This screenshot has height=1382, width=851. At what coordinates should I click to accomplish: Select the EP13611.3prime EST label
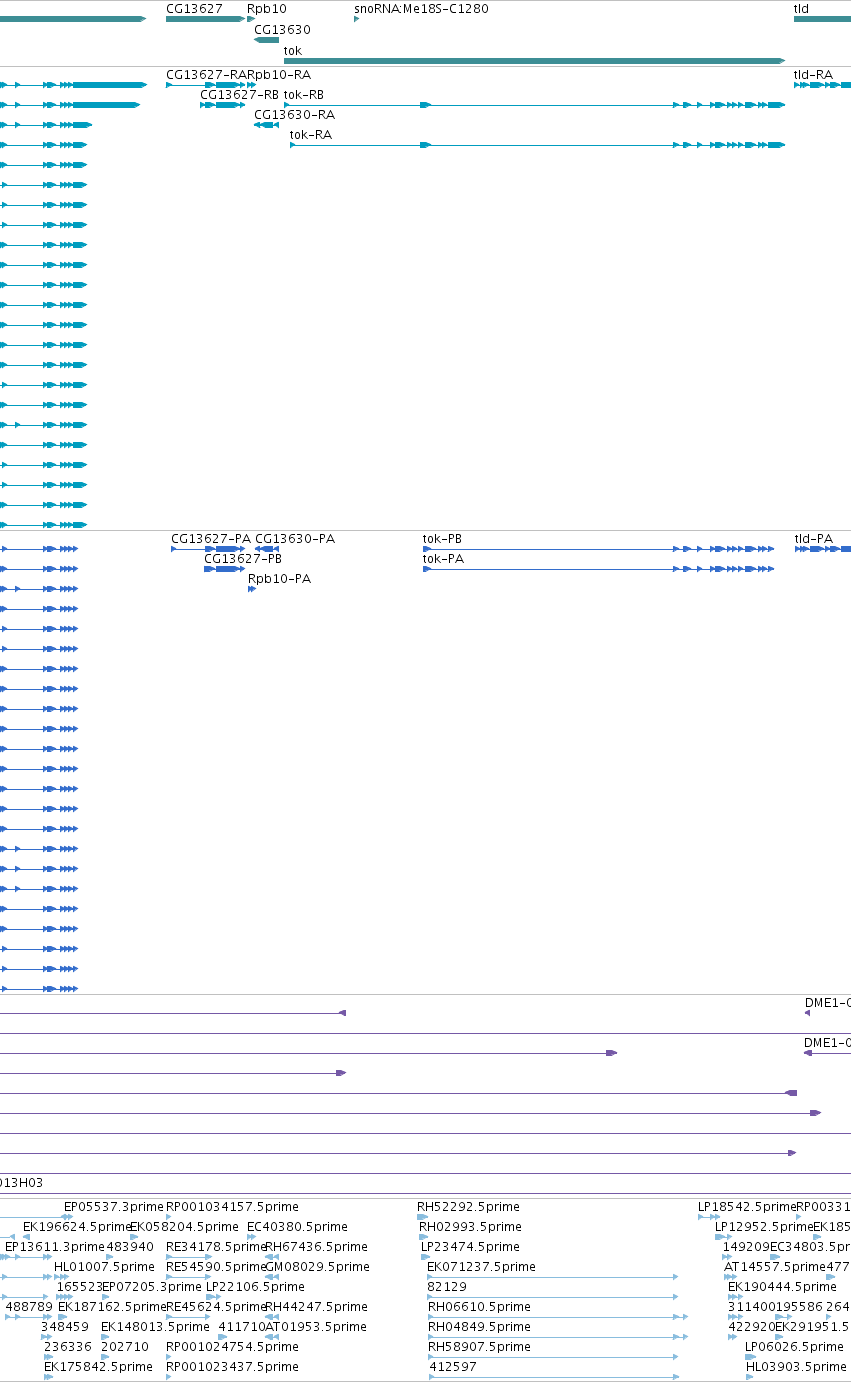(x=54, y=1246)
